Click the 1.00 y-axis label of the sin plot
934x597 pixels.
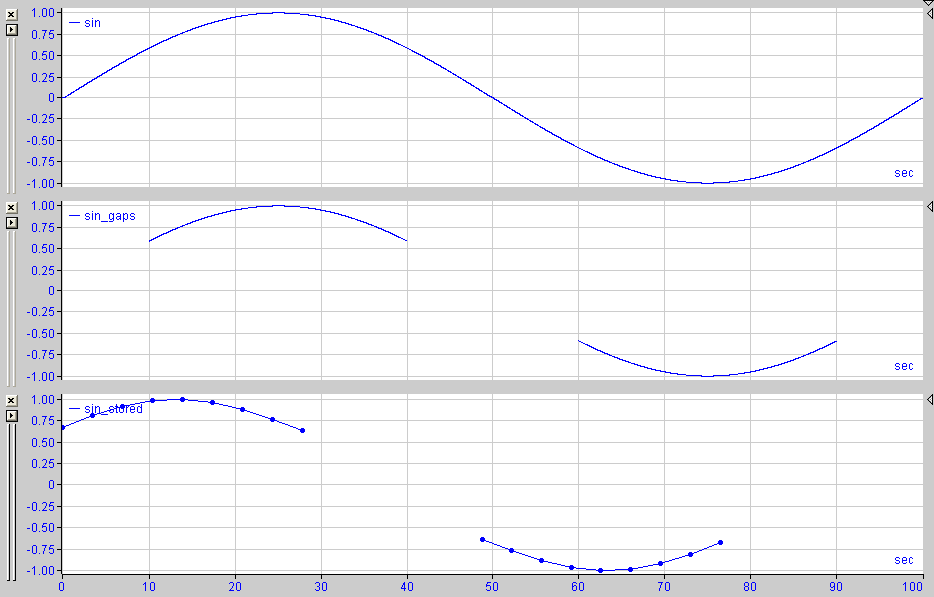[43, 13]
